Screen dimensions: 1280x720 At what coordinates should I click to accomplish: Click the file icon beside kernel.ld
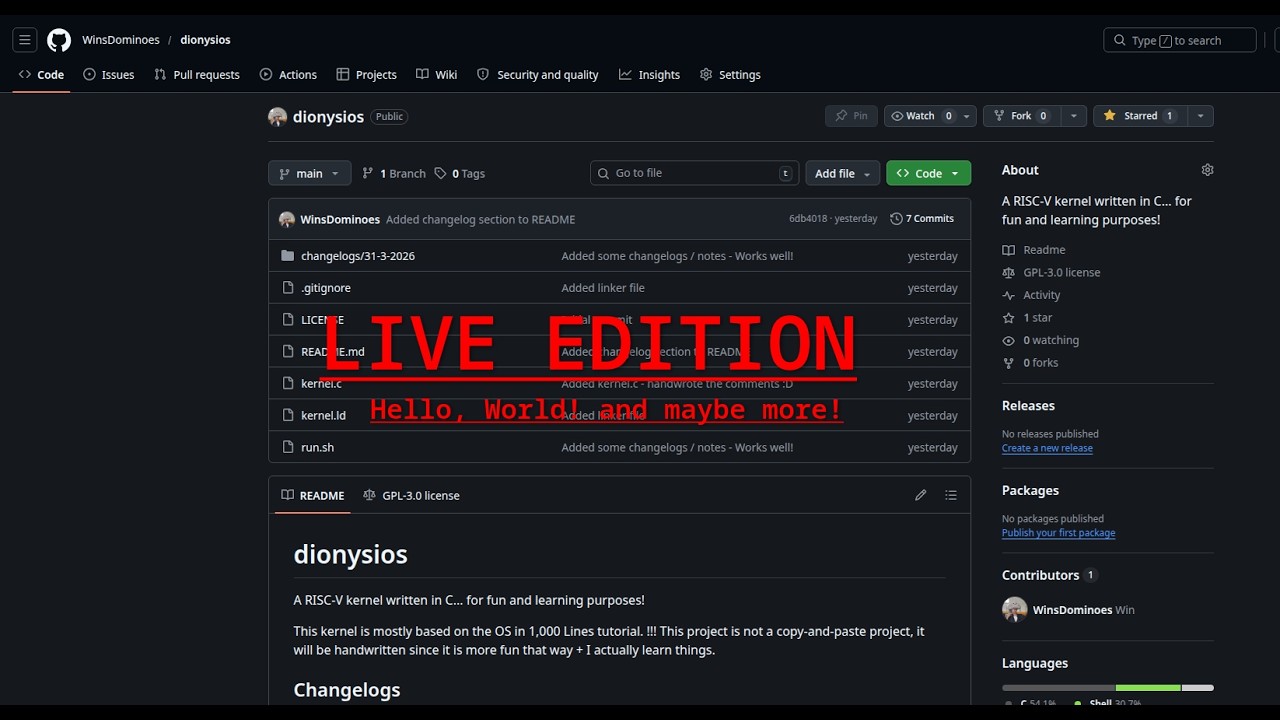(288, 416)
